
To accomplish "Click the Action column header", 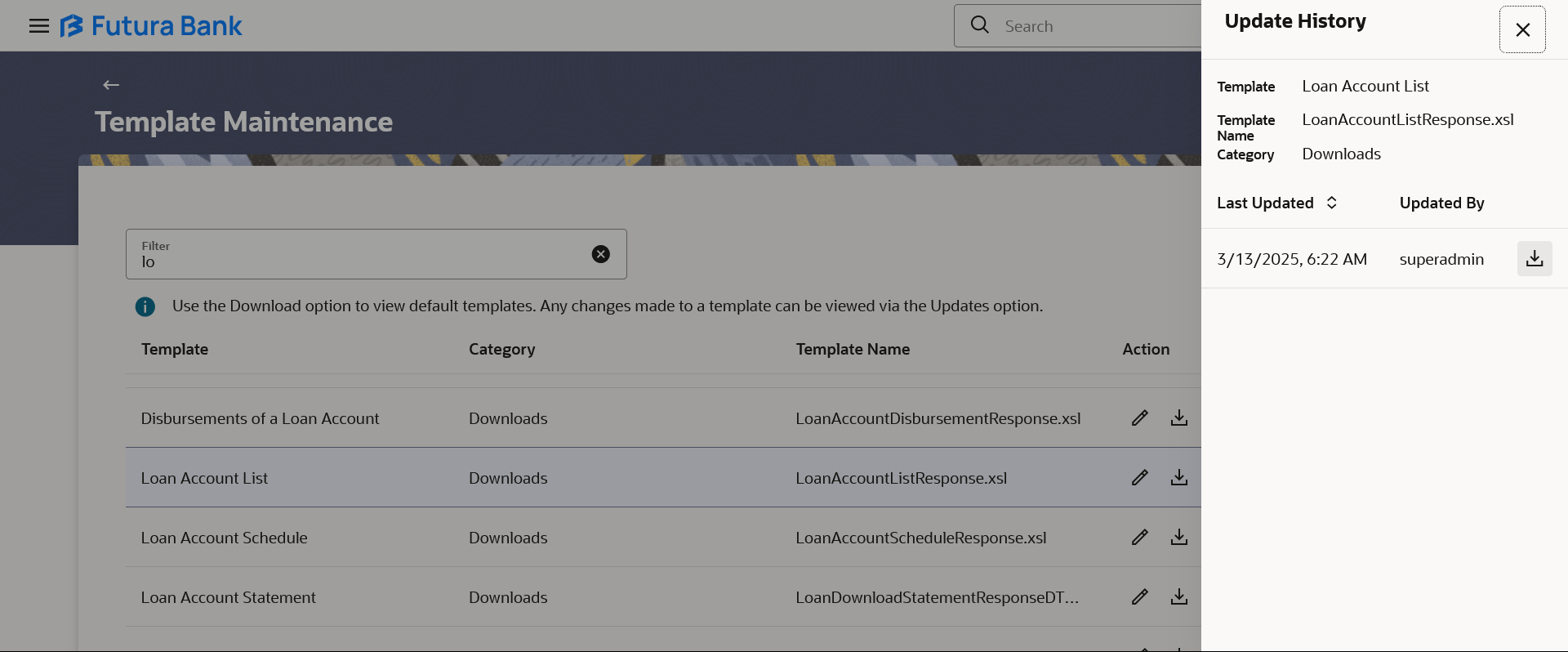I will [x=1146, y=349].
